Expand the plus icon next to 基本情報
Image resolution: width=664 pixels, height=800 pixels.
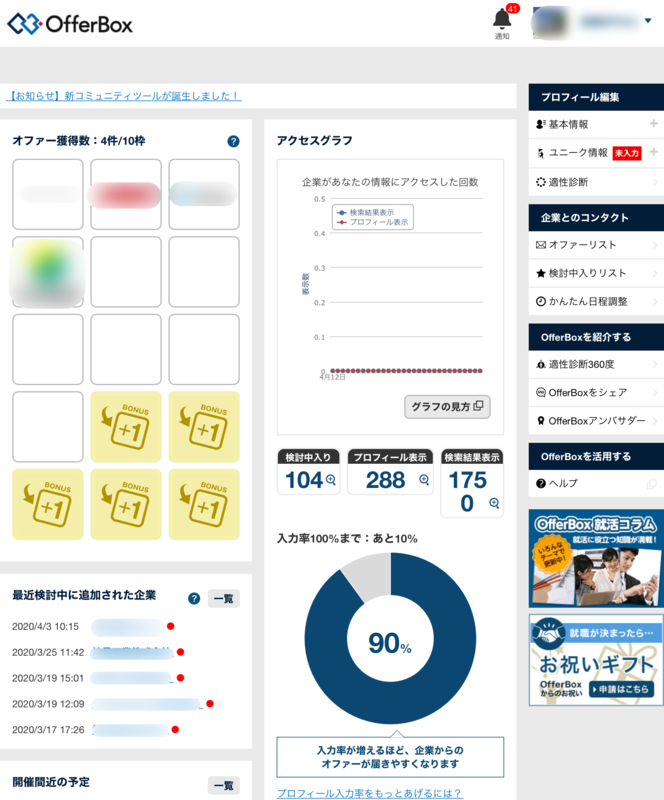pos(653,123)
